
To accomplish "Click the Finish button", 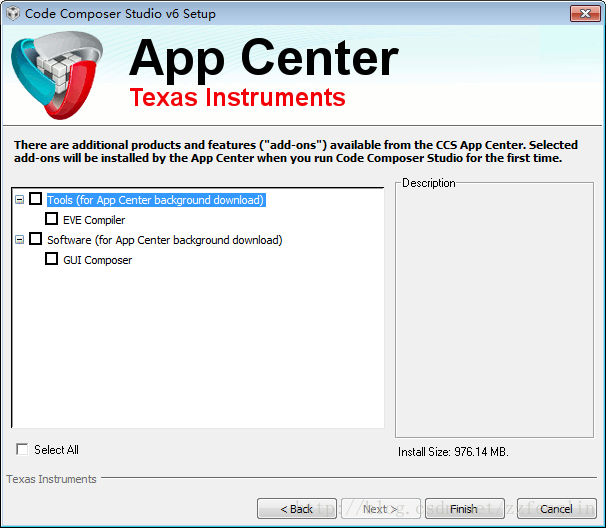I will (465, 509).
